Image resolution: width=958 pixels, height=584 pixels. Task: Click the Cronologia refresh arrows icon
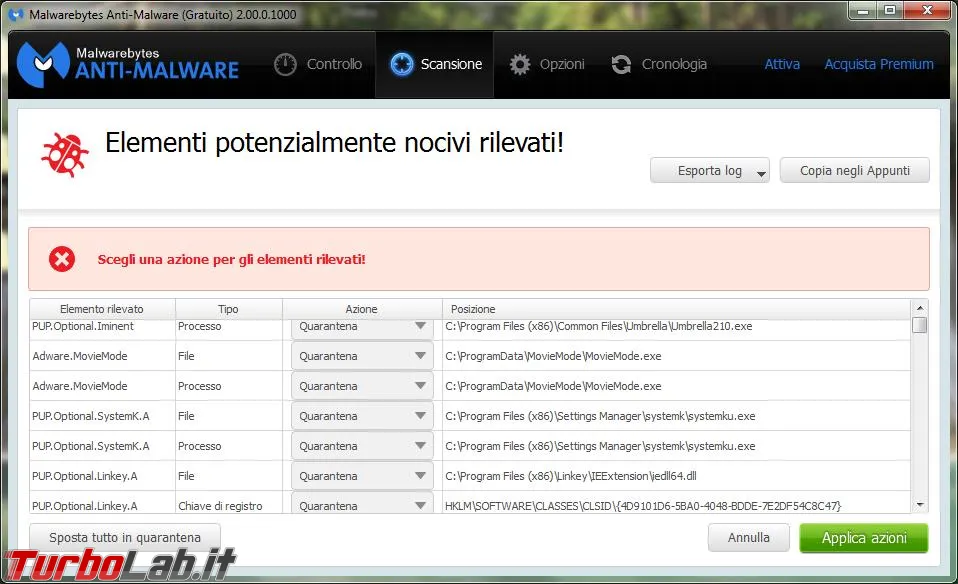pyautogui.click(x=621, y=64)
